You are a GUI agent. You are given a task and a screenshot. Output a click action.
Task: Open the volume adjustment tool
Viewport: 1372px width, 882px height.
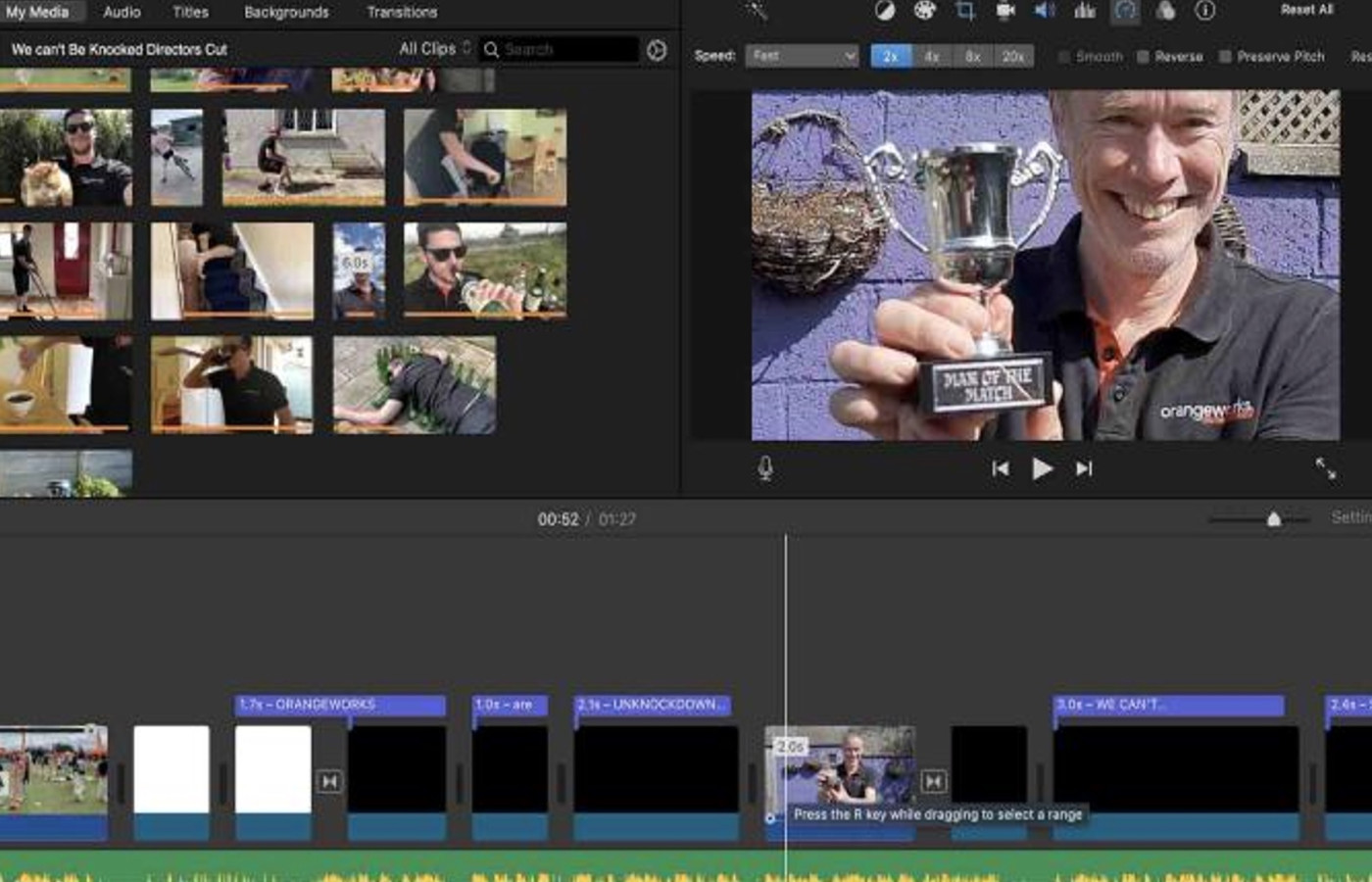1045,11
